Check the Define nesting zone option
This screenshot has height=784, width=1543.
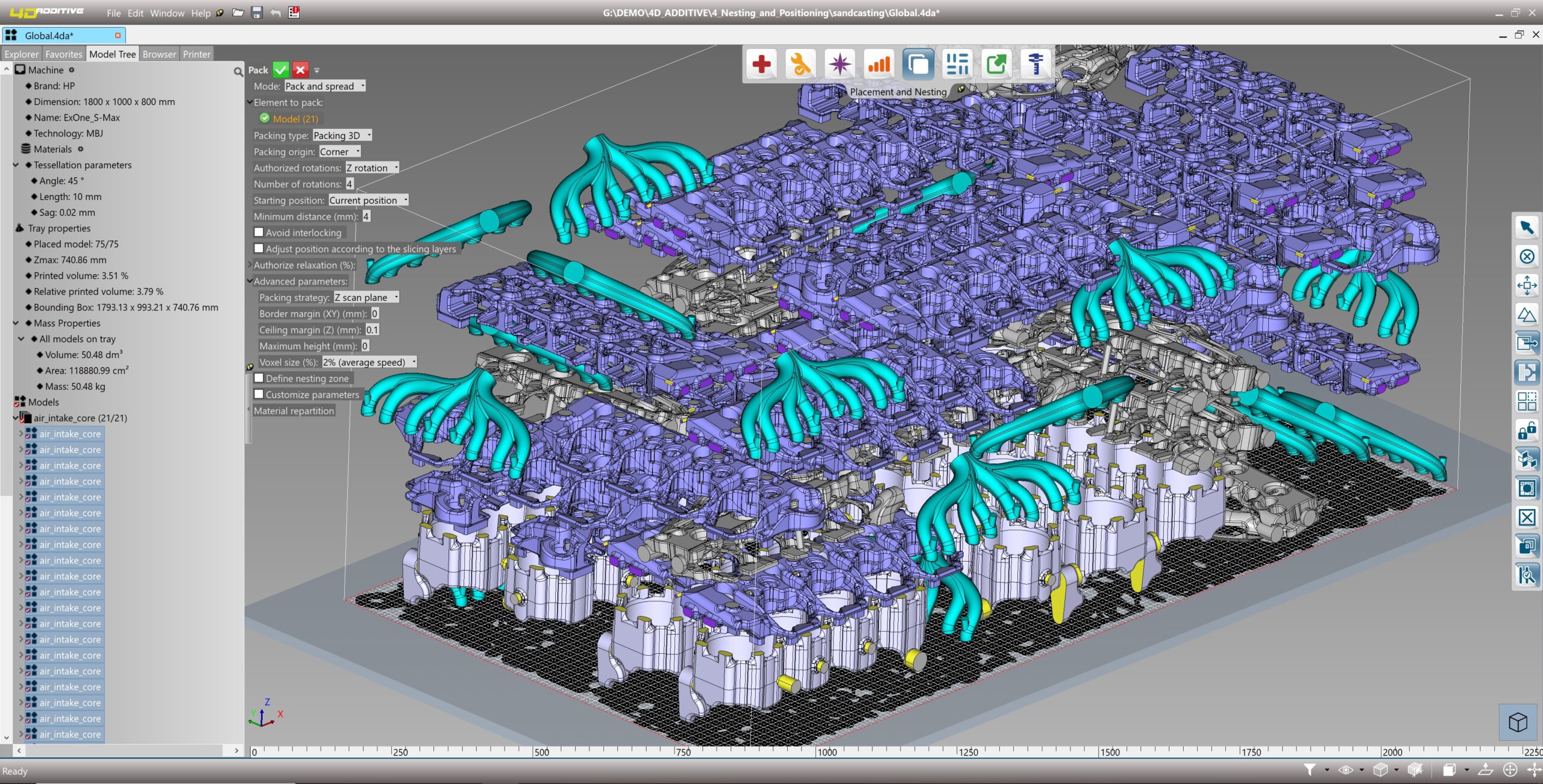259,378
